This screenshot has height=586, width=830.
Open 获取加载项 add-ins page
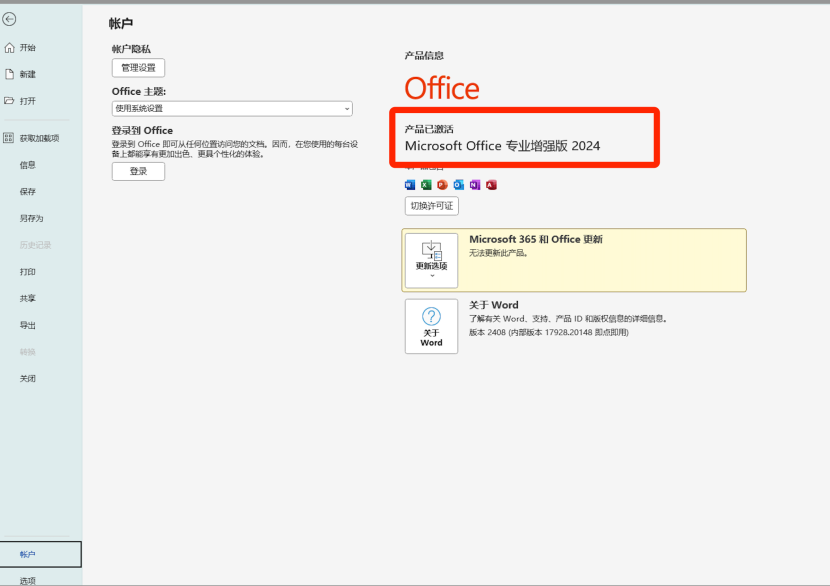[41, 138]
